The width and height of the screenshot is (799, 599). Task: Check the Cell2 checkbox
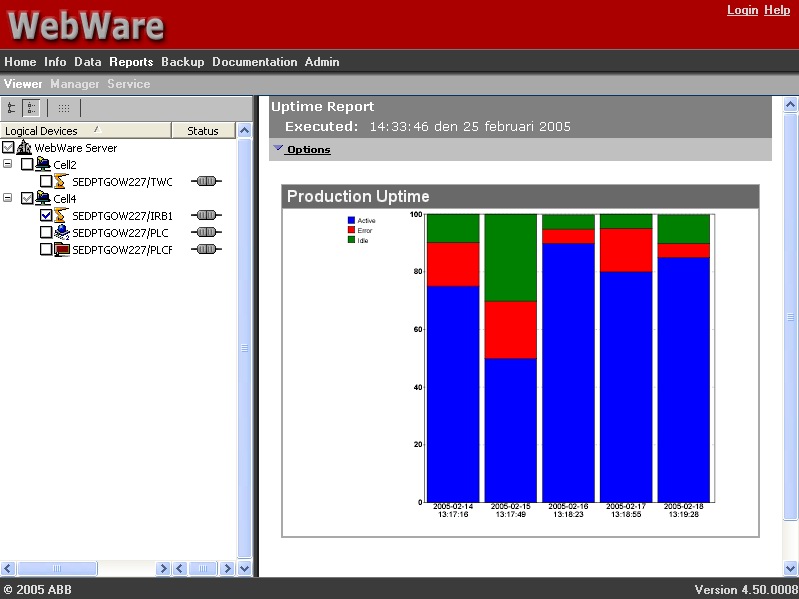point(27,164)
